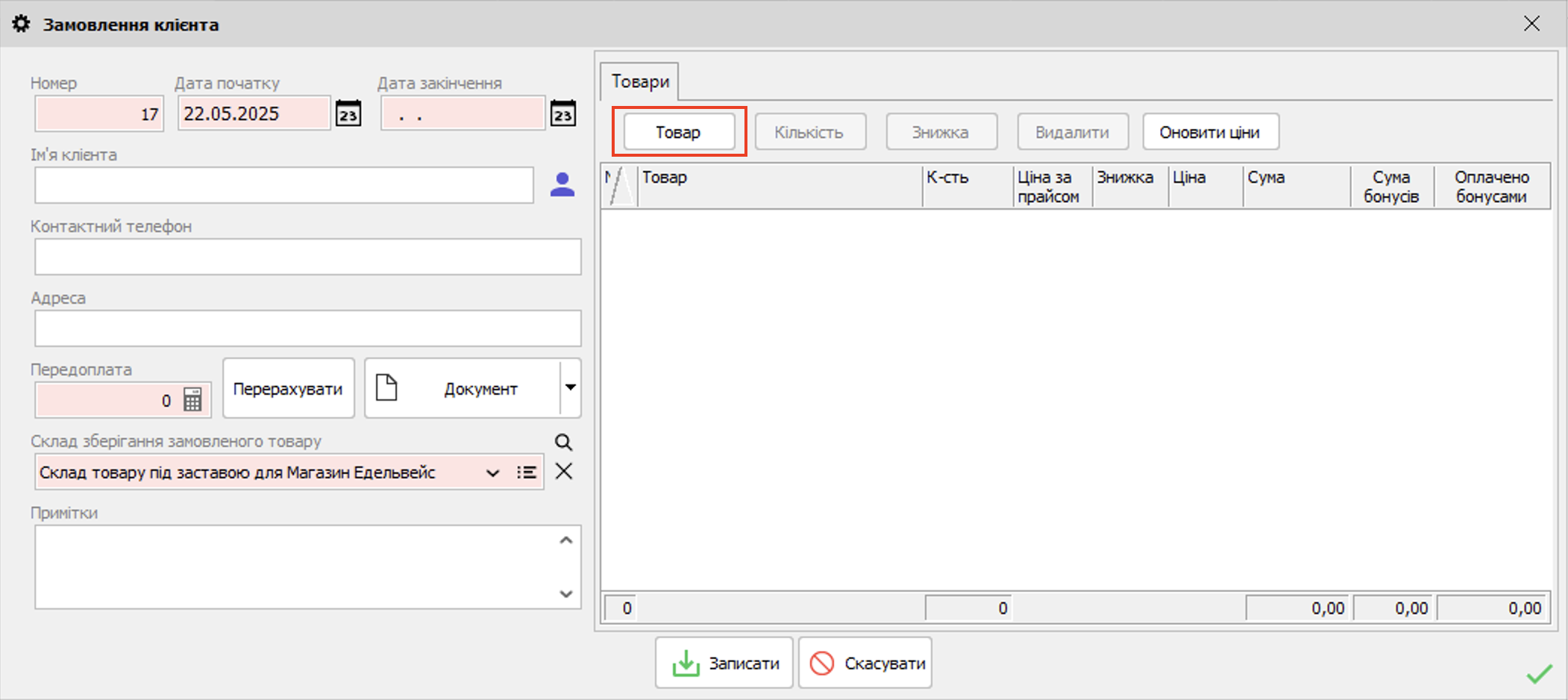Save the order with Записати

coord(724,663)
